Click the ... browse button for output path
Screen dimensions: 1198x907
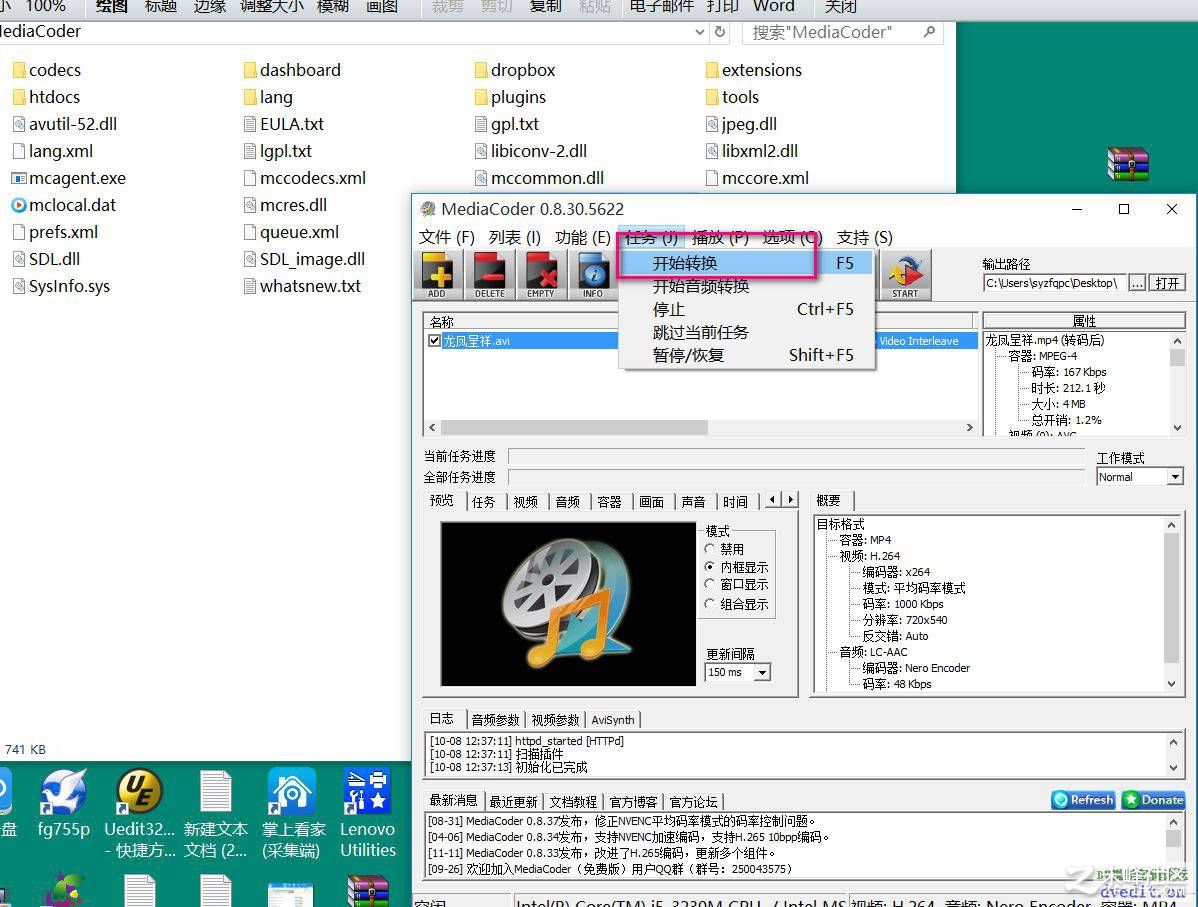pyautogui.click(x=1138, y=283)
